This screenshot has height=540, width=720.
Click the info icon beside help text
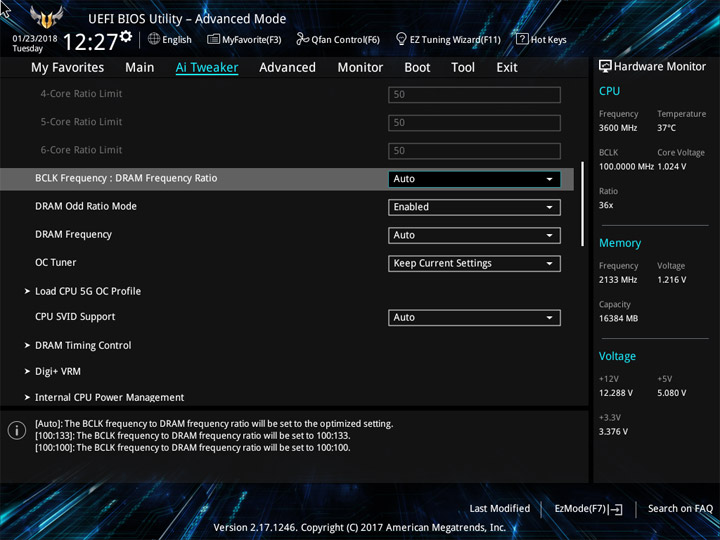click(17, 430)
